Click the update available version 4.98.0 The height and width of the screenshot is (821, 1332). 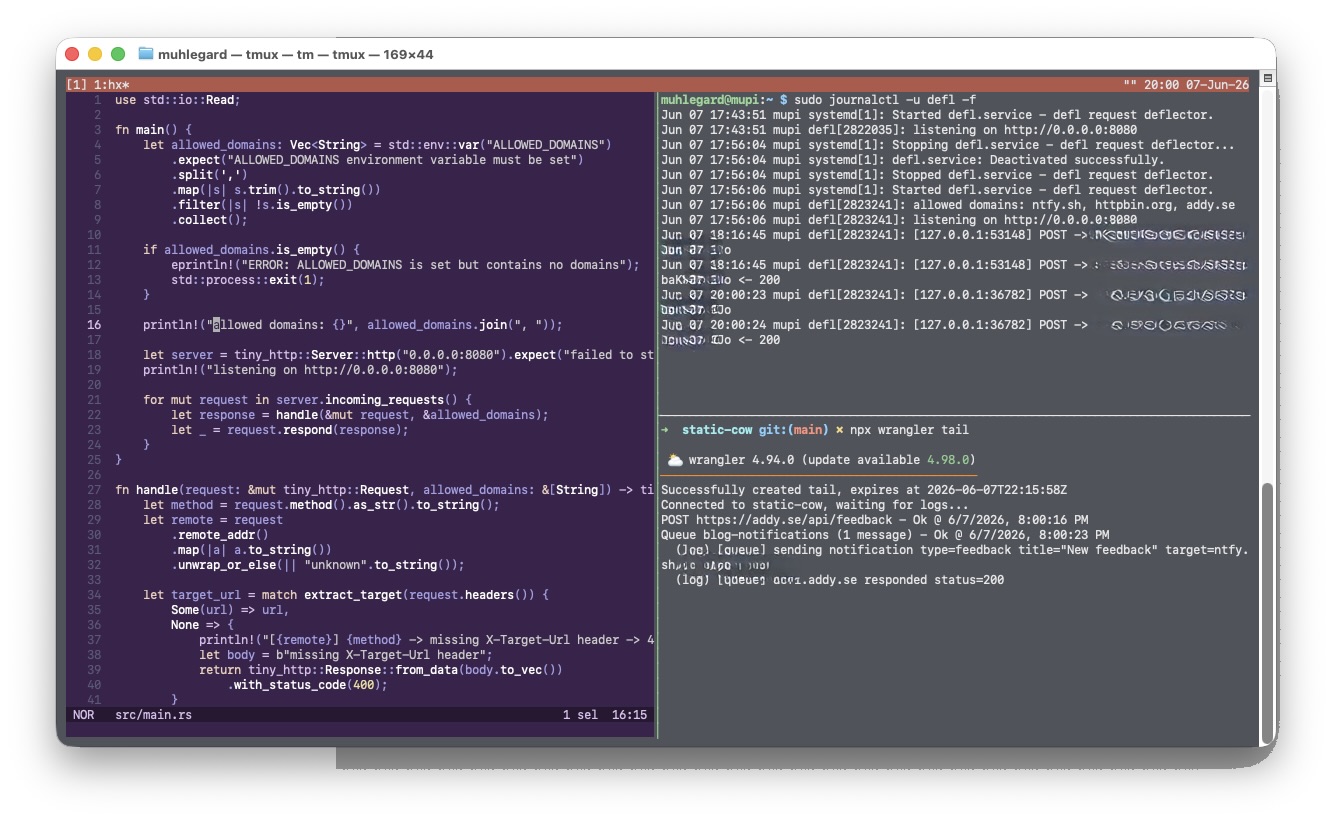click(950, 460)
